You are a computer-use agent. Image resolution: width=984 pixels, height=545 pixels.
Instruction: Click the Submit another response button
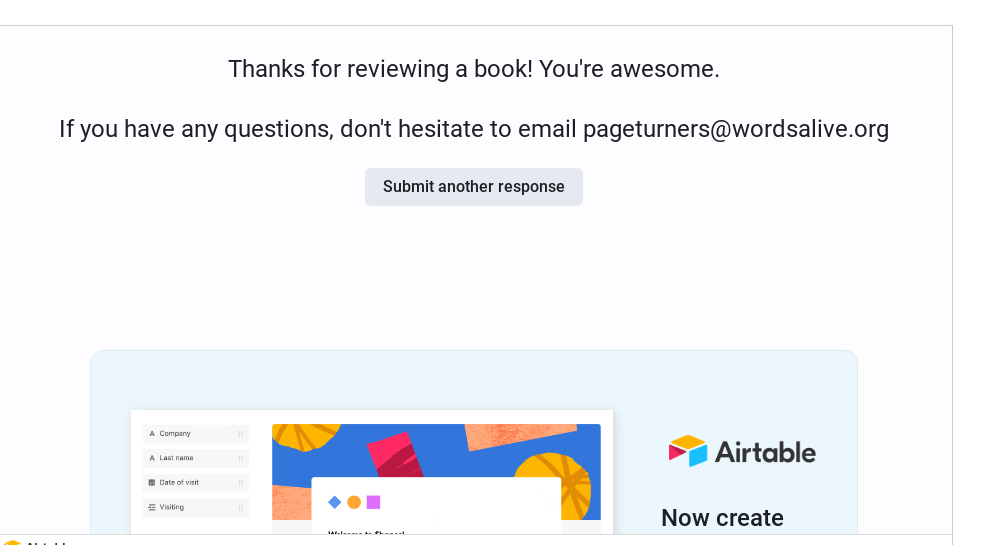pyautogui.click(x=473, y=187)
